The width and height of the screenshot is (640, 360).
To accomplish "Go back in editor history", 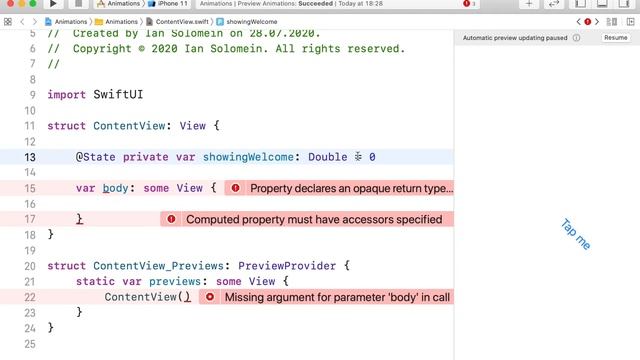I will click(x=22, y=22).
